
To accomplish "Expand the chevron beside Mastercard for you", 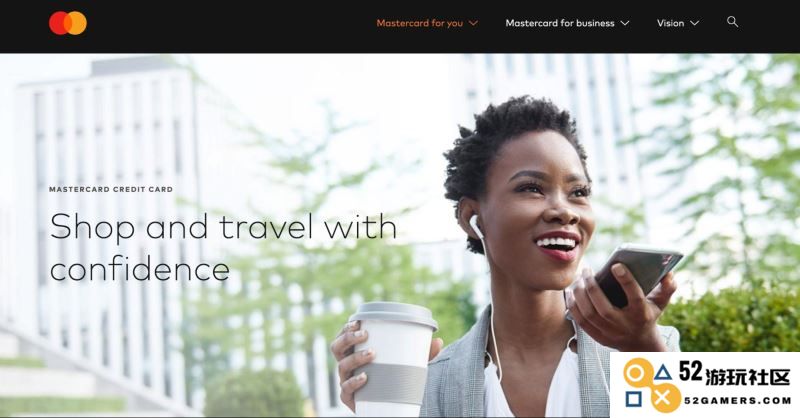I will point(473,23).
